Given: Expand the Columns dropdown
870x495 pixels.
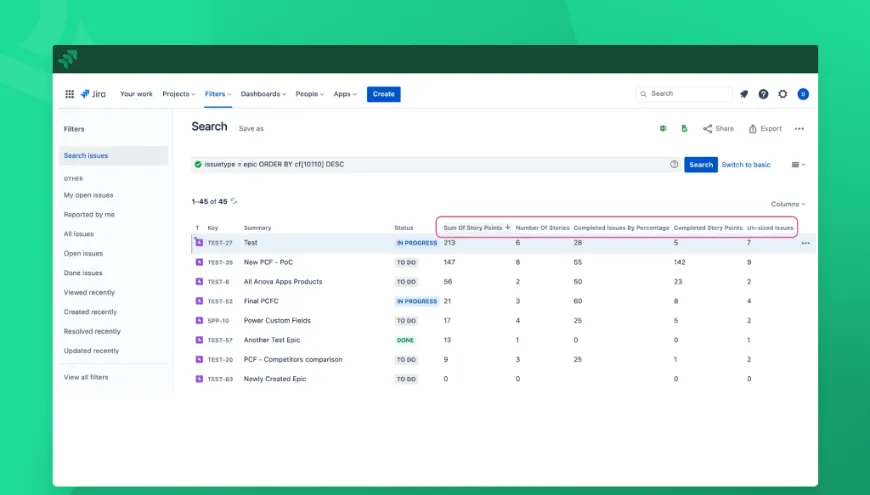Looking at the screenshot, I should [x=788, y=204].
